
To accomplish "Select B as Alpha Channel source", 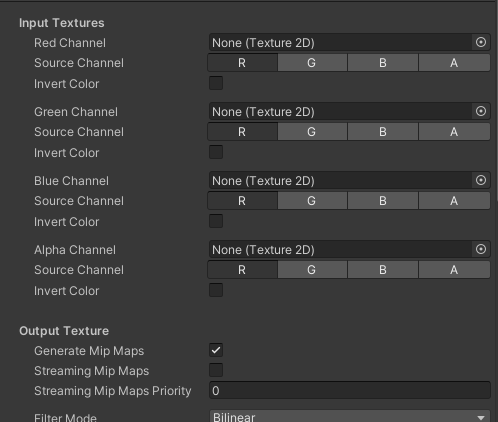I will click(383, 270).
